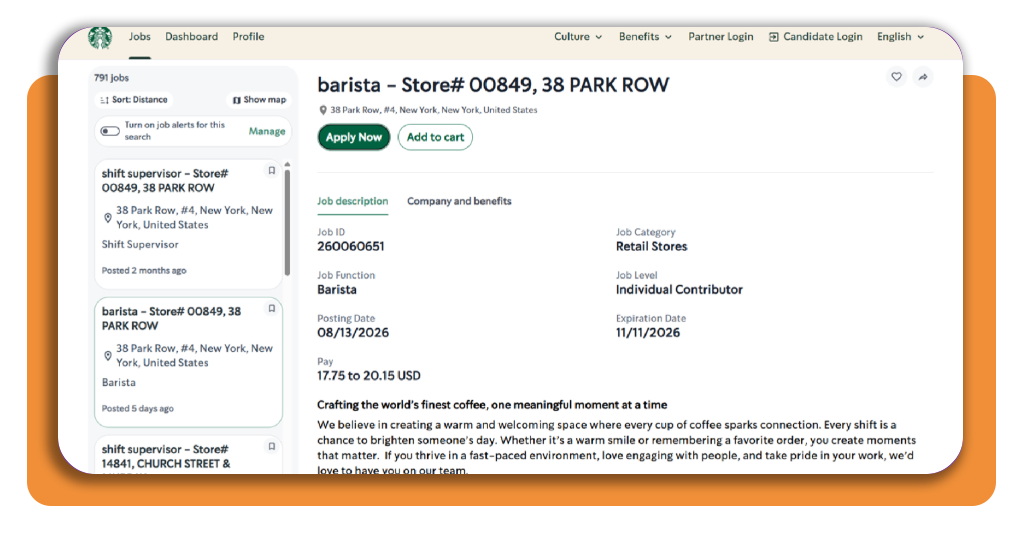
Task: Click Individual Contributor job level
Action: 679,290
